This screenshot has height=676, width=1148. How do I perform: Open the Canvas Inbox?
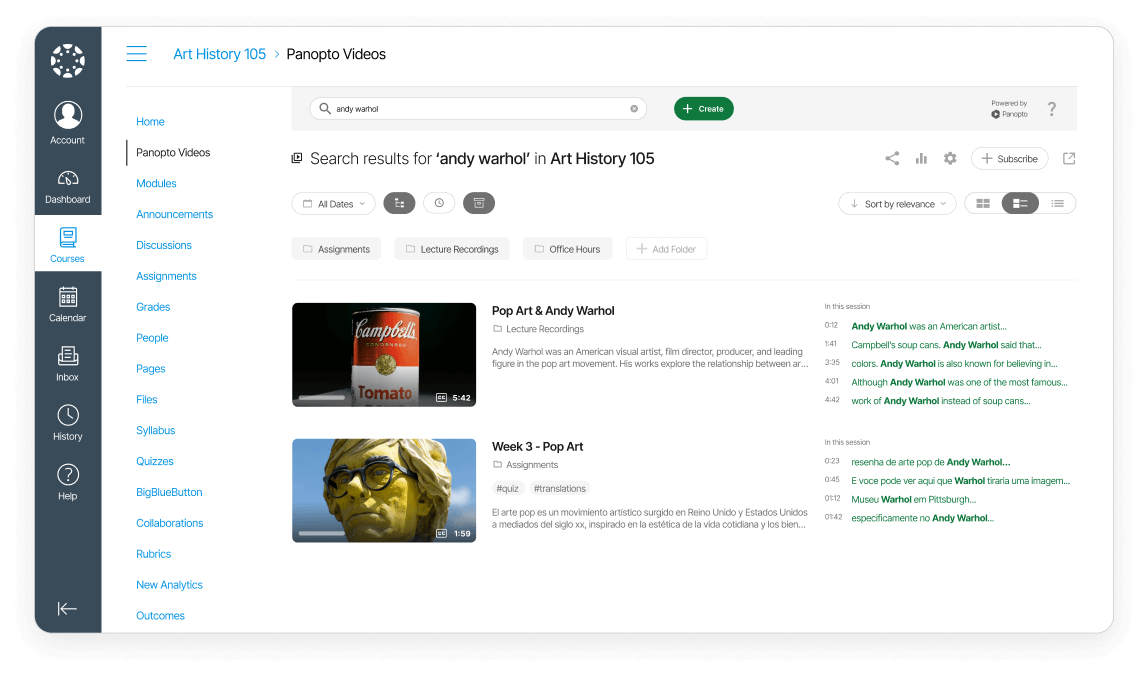point(68,364)
